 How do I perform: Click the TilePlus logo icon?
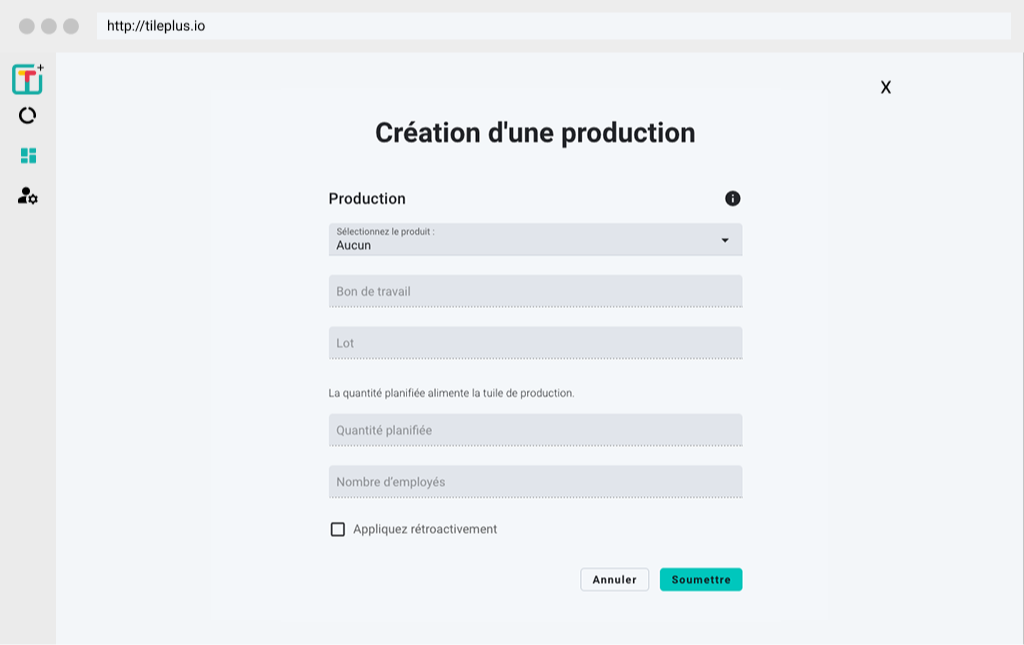[x=27, y=79]
